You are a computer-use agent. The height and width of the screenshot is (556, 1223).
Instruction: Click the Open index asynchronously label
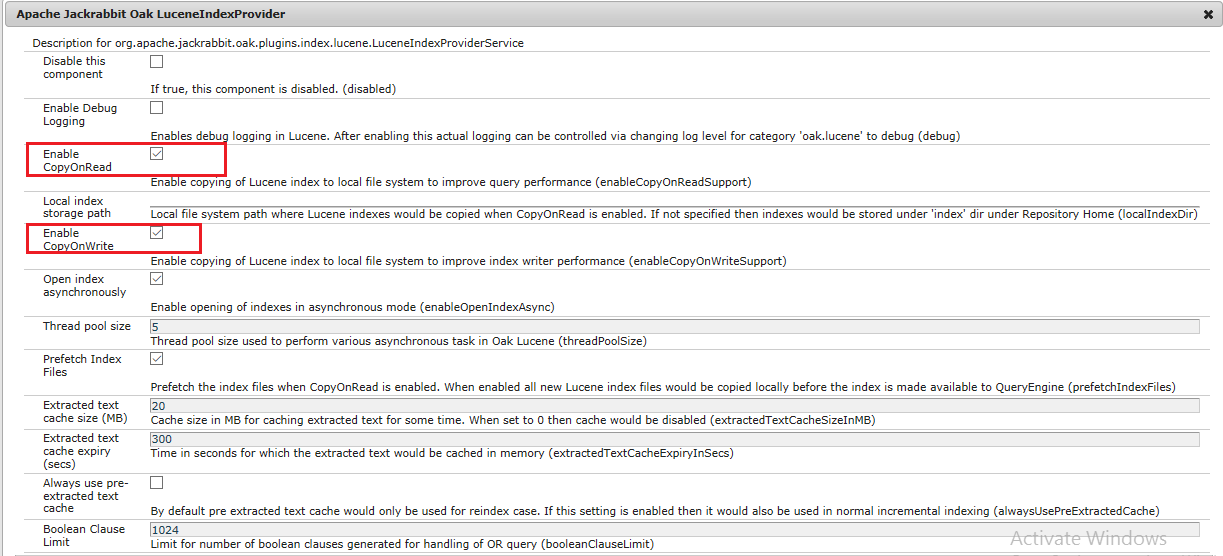tap(84, 286)
